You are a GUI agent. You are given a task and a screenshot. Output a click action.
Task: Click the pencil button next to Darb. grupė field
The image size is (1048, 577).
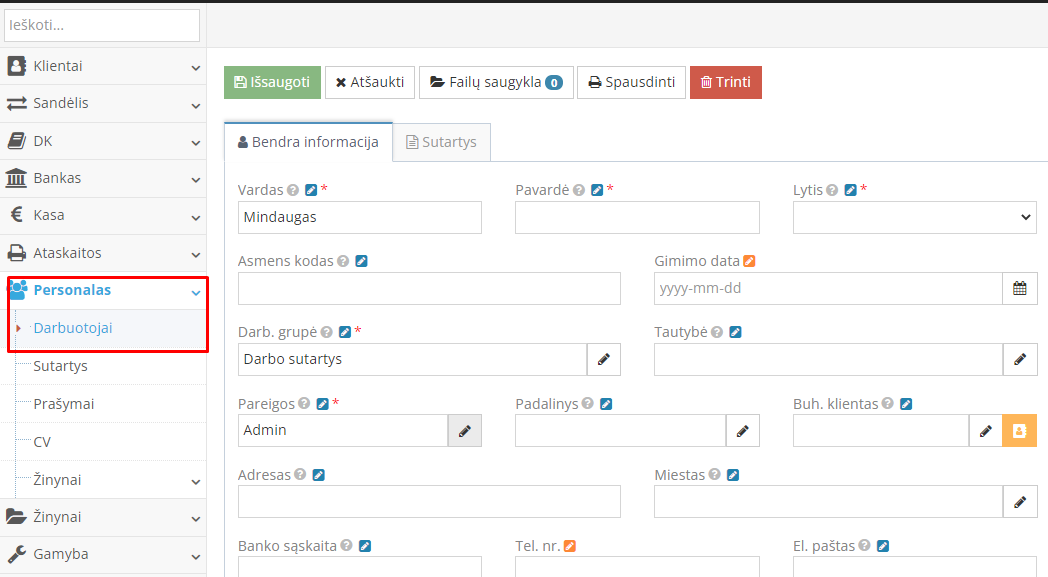click(x=603, y=360)
